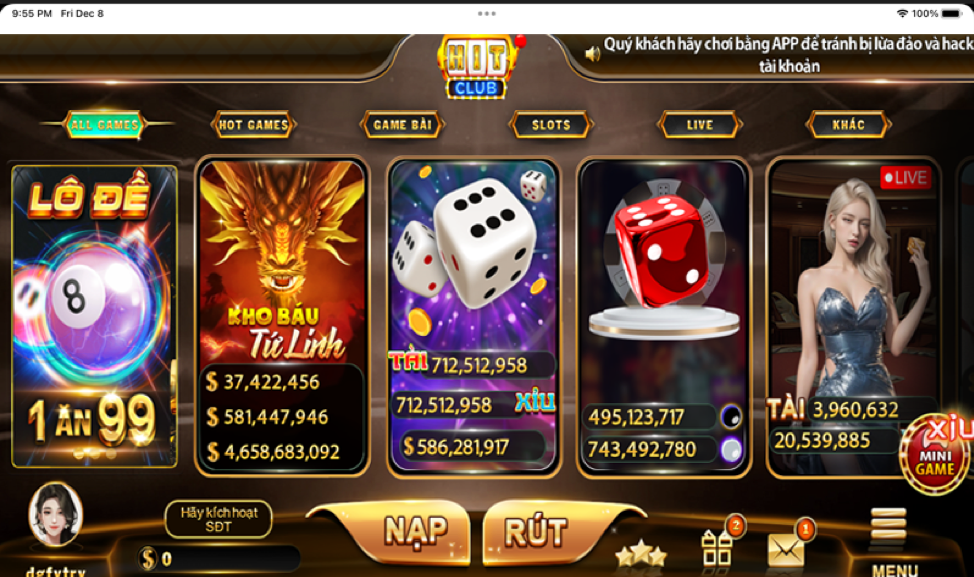Click the NẠP deposit button
Viewport: 974px width, 577px height.
(x=416, y=533)
